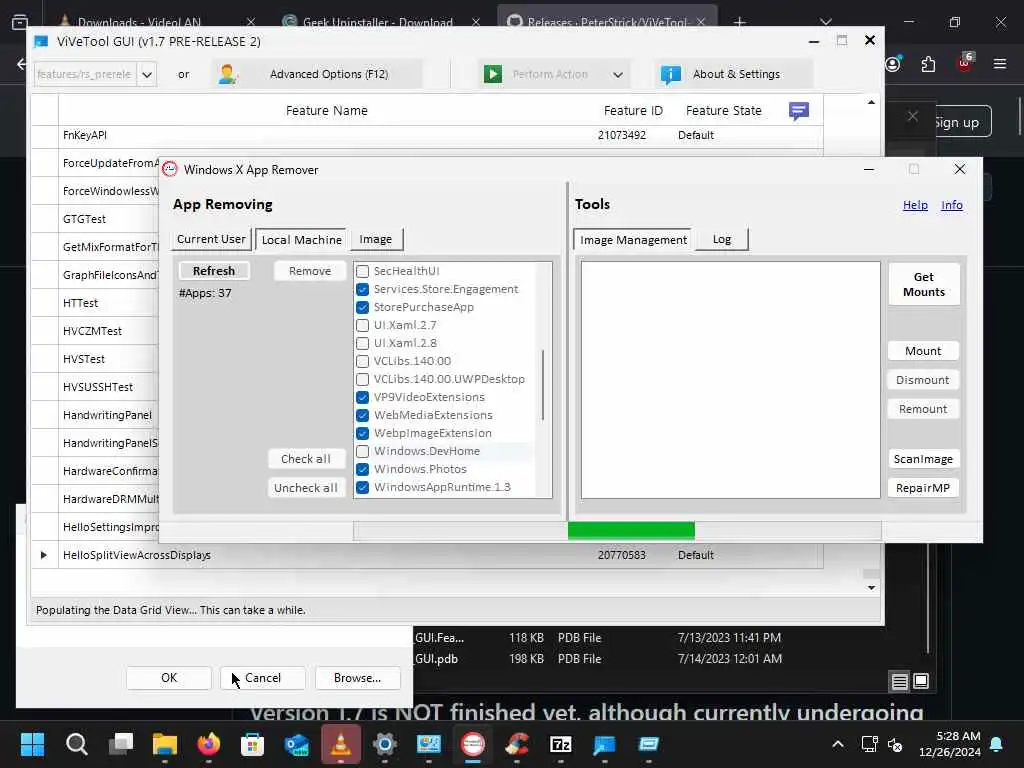Click the Refresh button
This screenshot has height=768, width=1024.
click(x=214, y=271)
